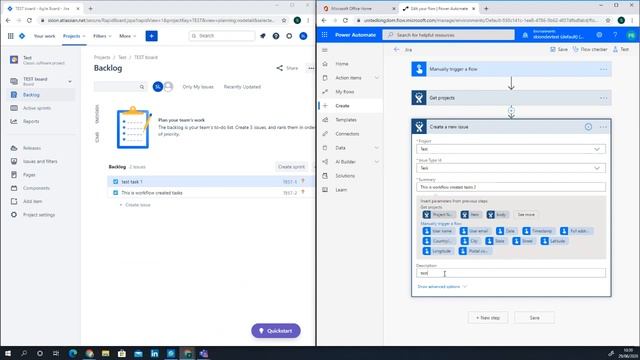This screenshot has height=360, width=640.
Task: Expand TEST board switcher chevron
Action: click(70, 82)
